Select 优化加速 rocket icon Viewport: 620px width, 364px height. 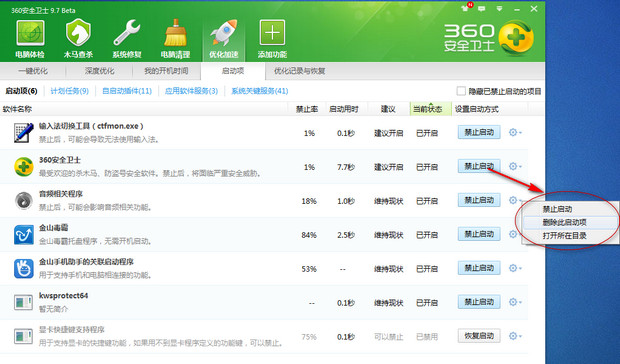pyautogui.click(x=224, y=33)
